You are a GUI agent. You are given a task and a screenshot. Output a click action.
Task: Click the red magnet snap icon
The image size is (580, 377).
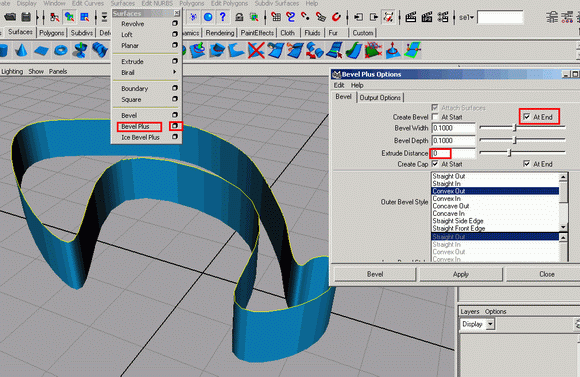[x=336, y=17]
